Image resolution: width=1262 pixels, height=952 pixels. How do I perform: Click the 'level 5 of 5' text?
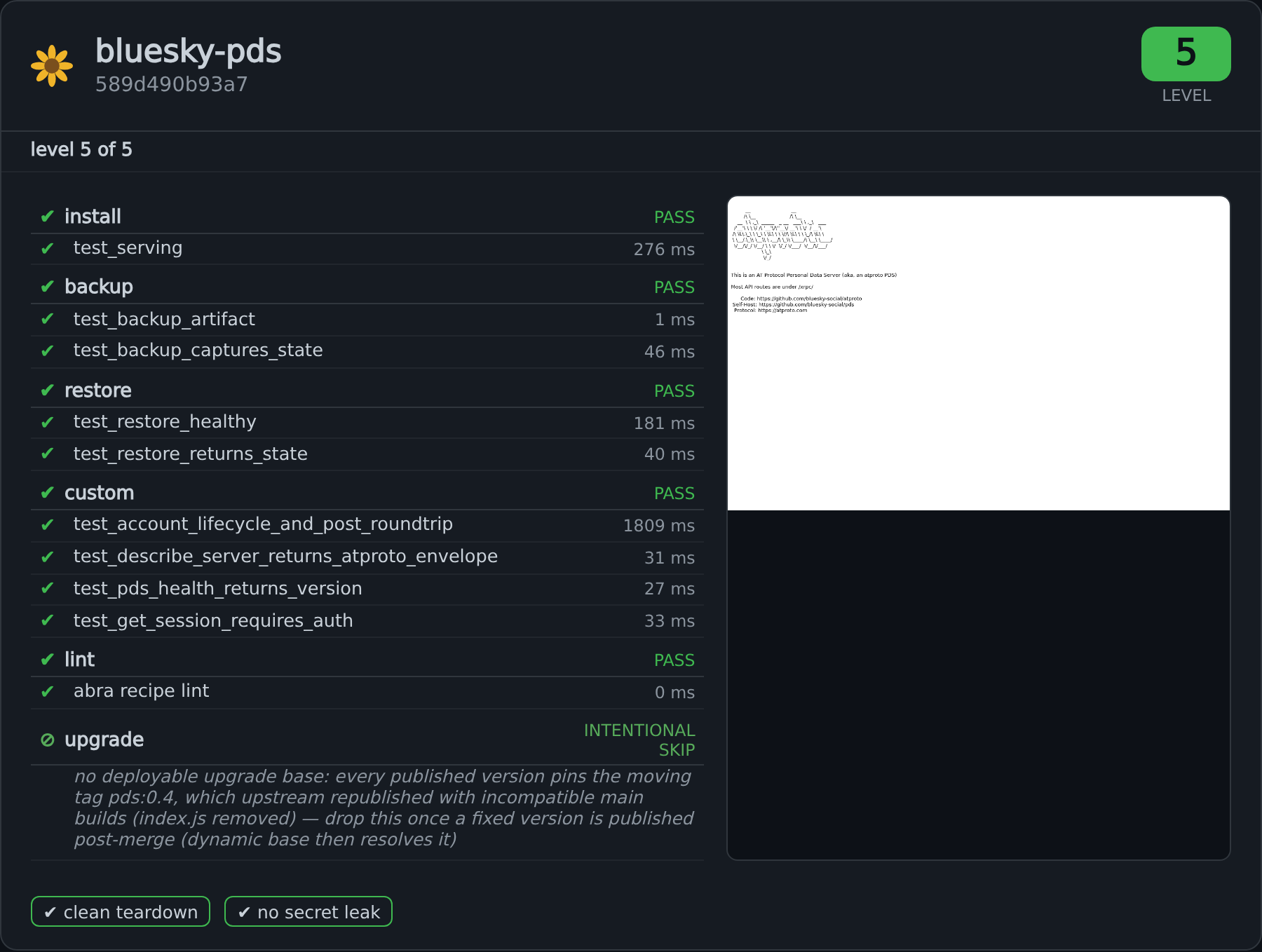[x=81, y=150]
